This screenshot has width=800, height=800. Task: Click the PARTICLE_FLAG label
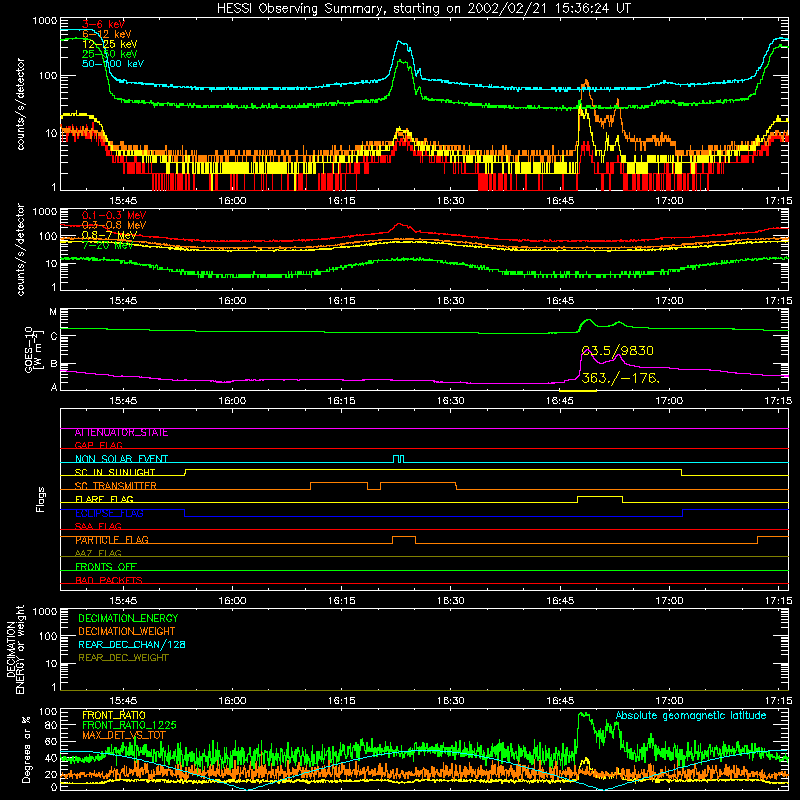point(112,540)
